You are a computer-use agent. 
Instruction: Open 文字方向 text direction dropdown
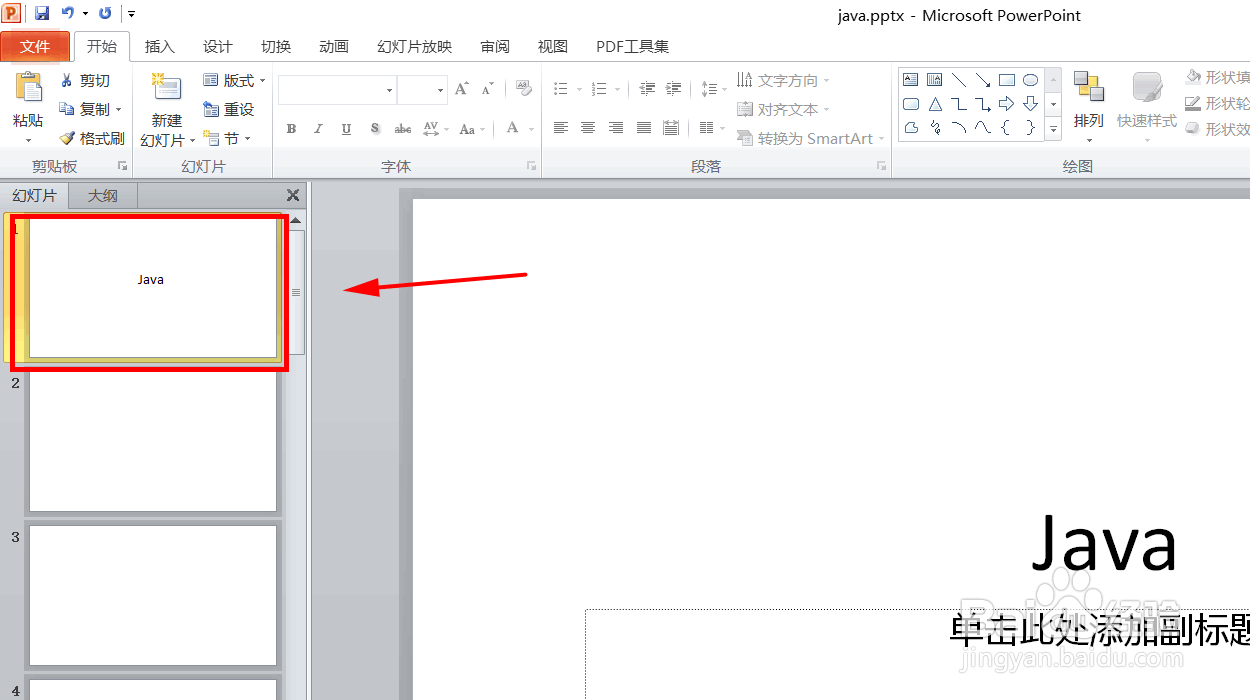pyautogui.click(x=784, y=80)
